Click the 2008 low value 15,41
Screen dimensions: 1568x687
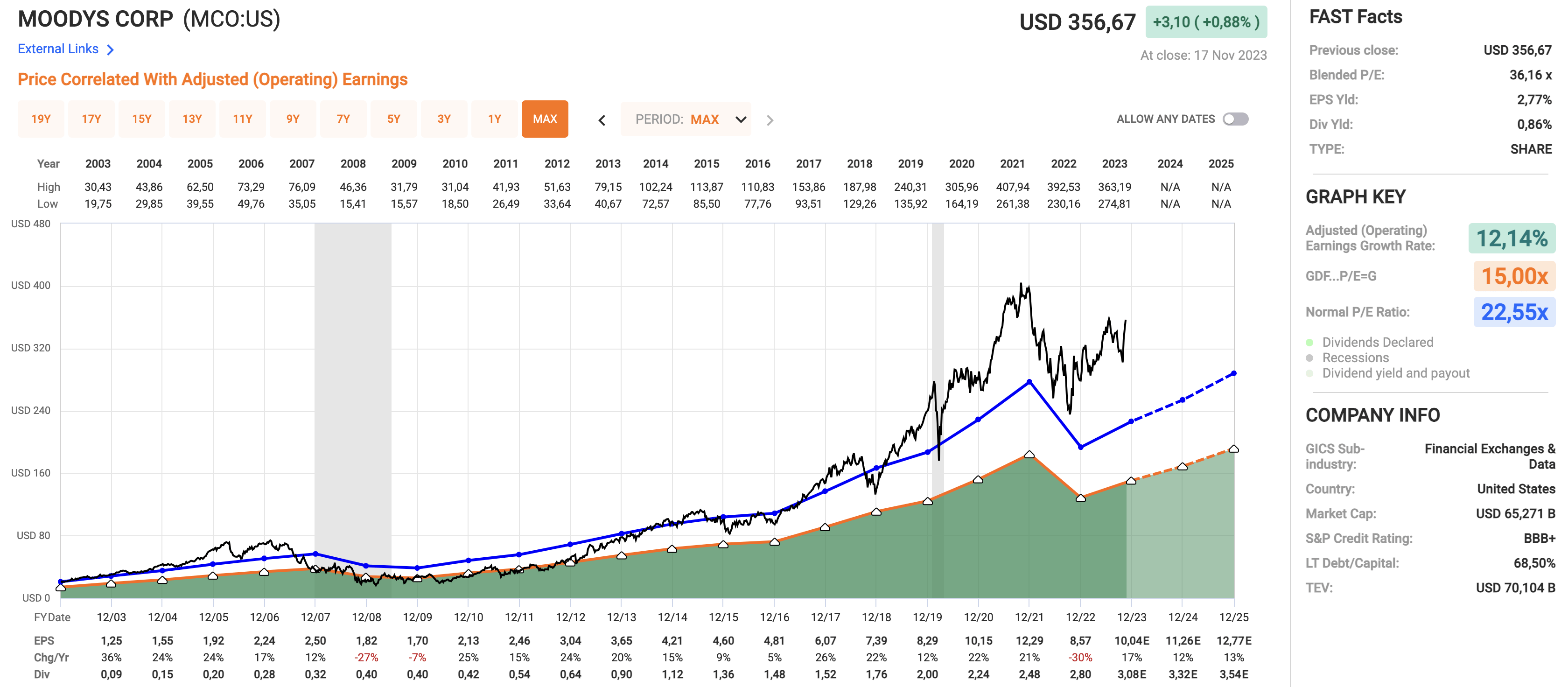click(353, 204)
